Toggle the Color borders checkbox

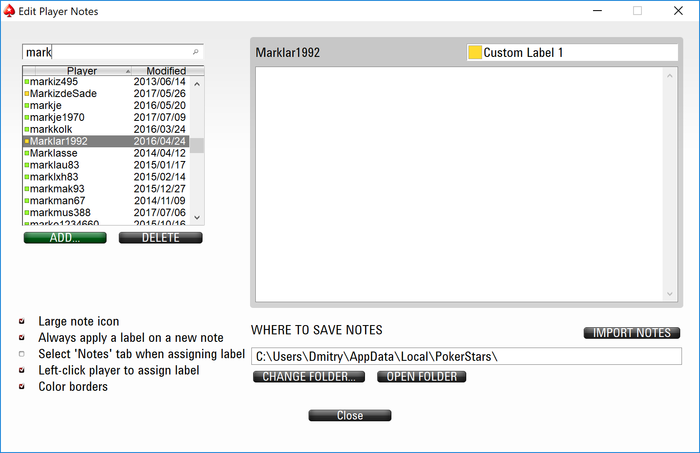(x=21, y=387)
